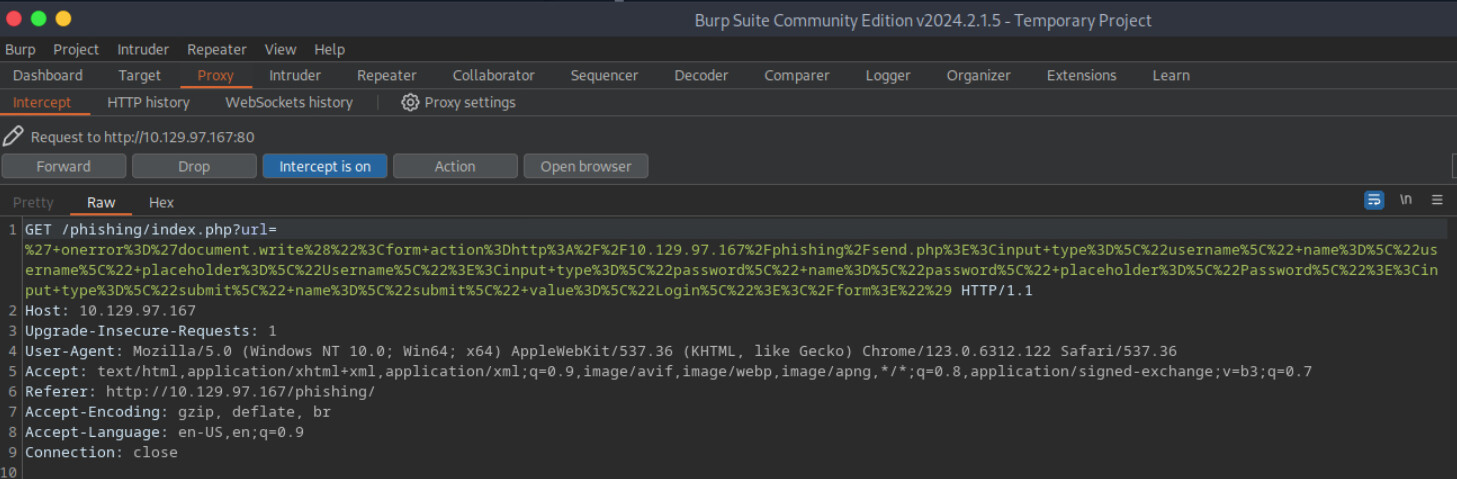Open the View menu

280,49
